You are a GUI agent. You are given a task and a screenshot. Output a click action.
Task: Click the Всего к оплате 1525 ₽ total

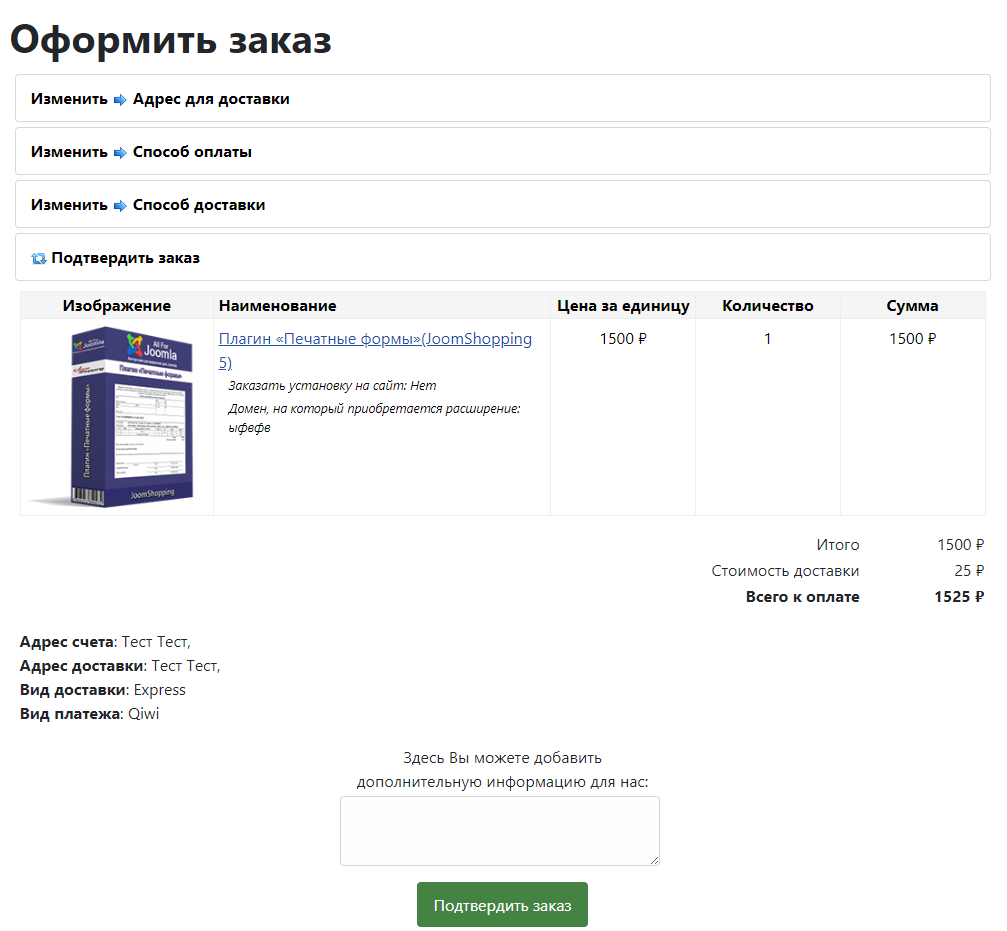(x=959, y=596)
